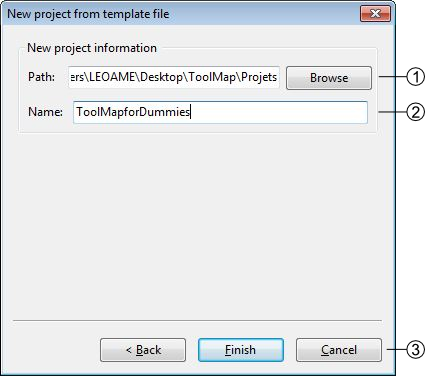Click the dialog title 'New project from template file'
Screen dimensions: 425x376
pyautogui.click(x=88, y=14)
